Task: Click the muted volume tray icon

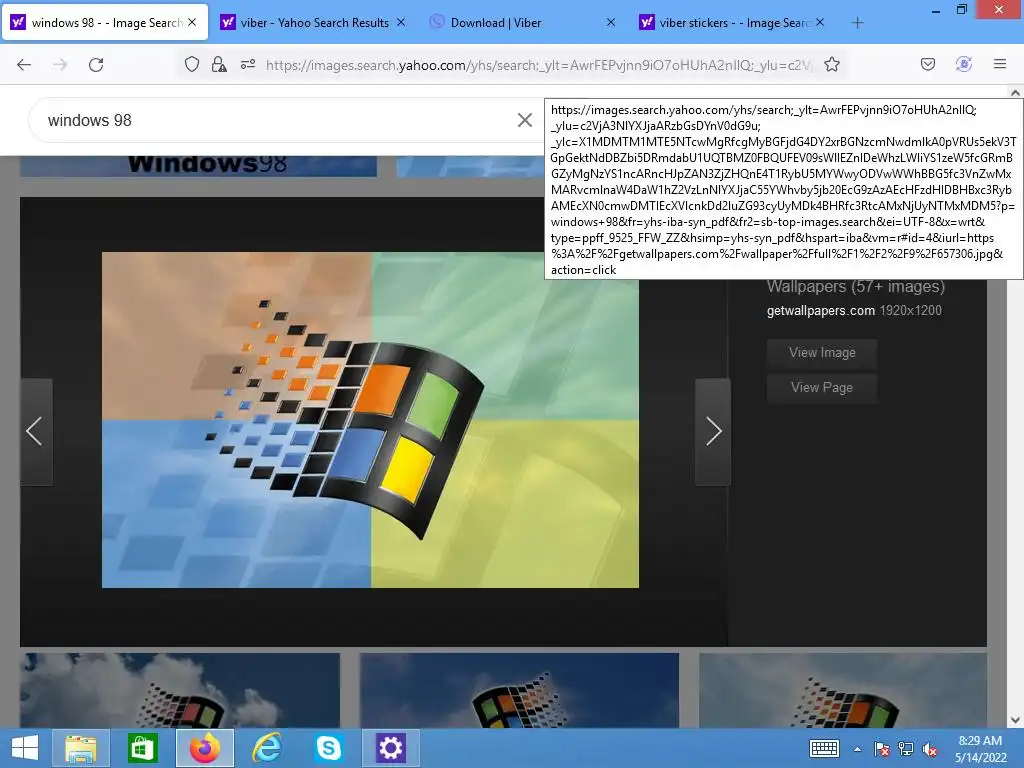Action: (930, 749)
